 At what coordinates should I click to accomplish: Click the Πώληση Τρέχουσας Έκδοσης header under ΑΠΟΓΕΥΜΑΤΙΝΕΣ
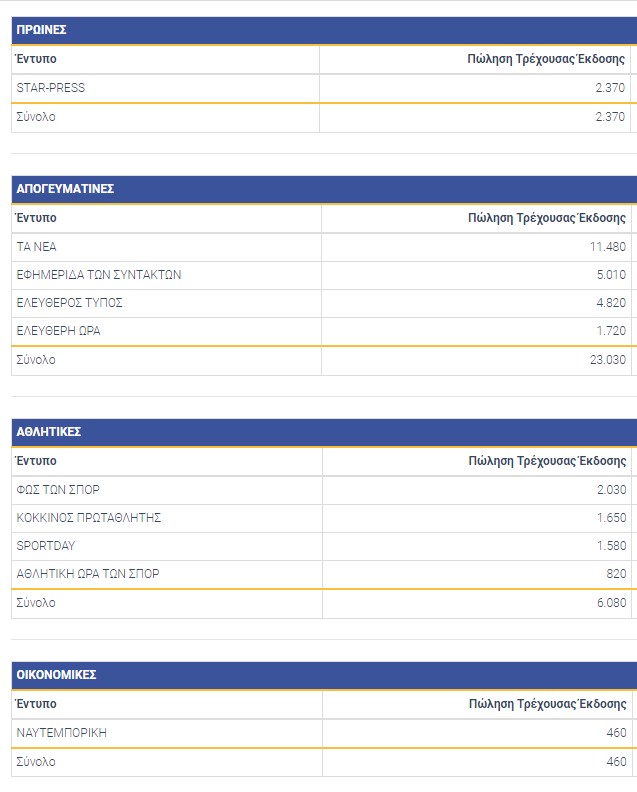(x=546, y=218)
